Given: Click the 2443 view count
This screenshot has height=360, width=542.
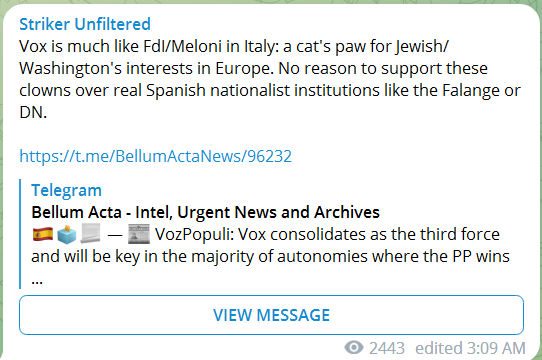Looking at the screenshot, I should [x=387, y=348].
